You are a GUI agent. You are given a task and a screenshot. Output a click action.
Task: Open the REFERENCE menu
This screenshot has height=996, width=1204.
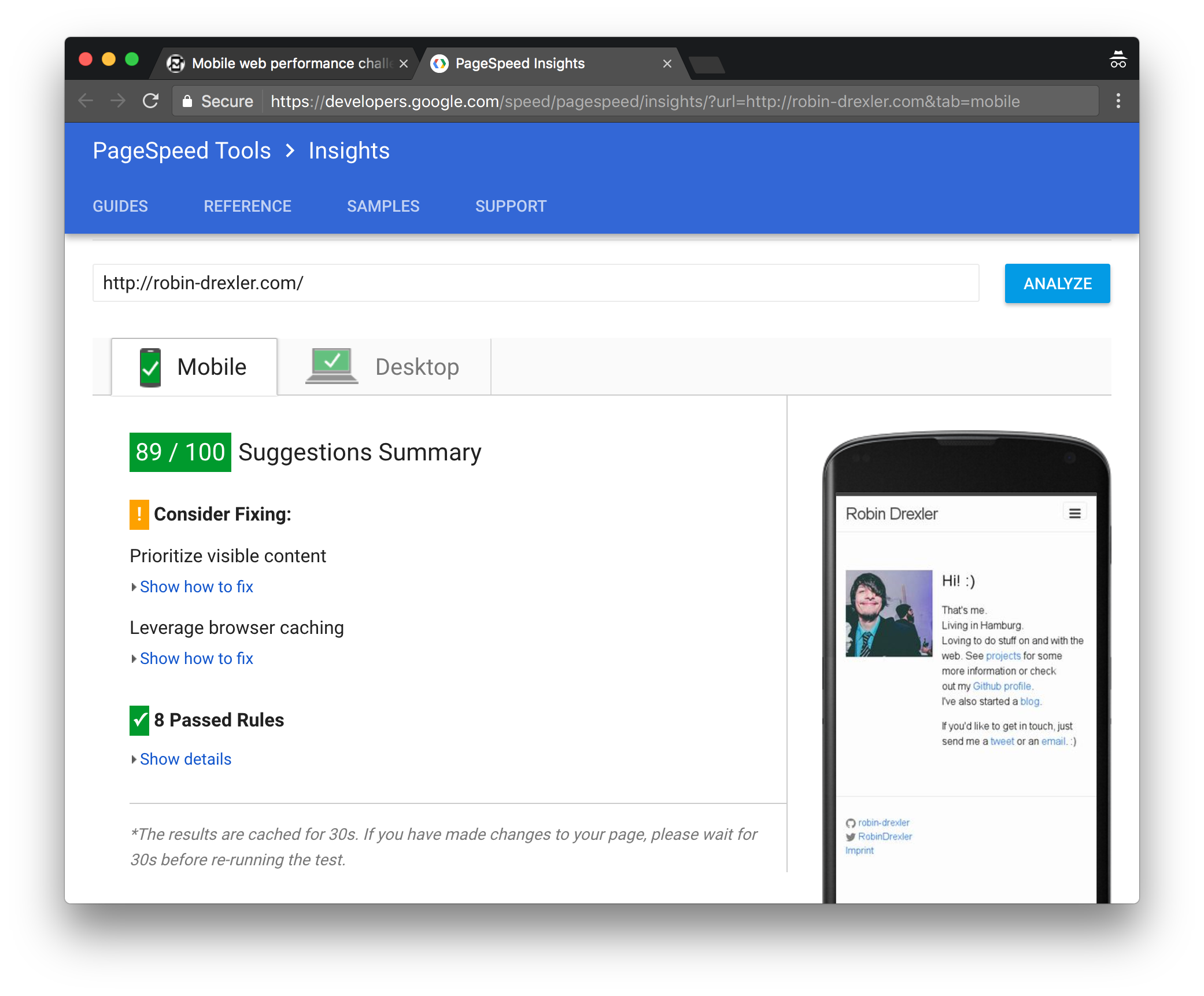click(x=248, y=206)
